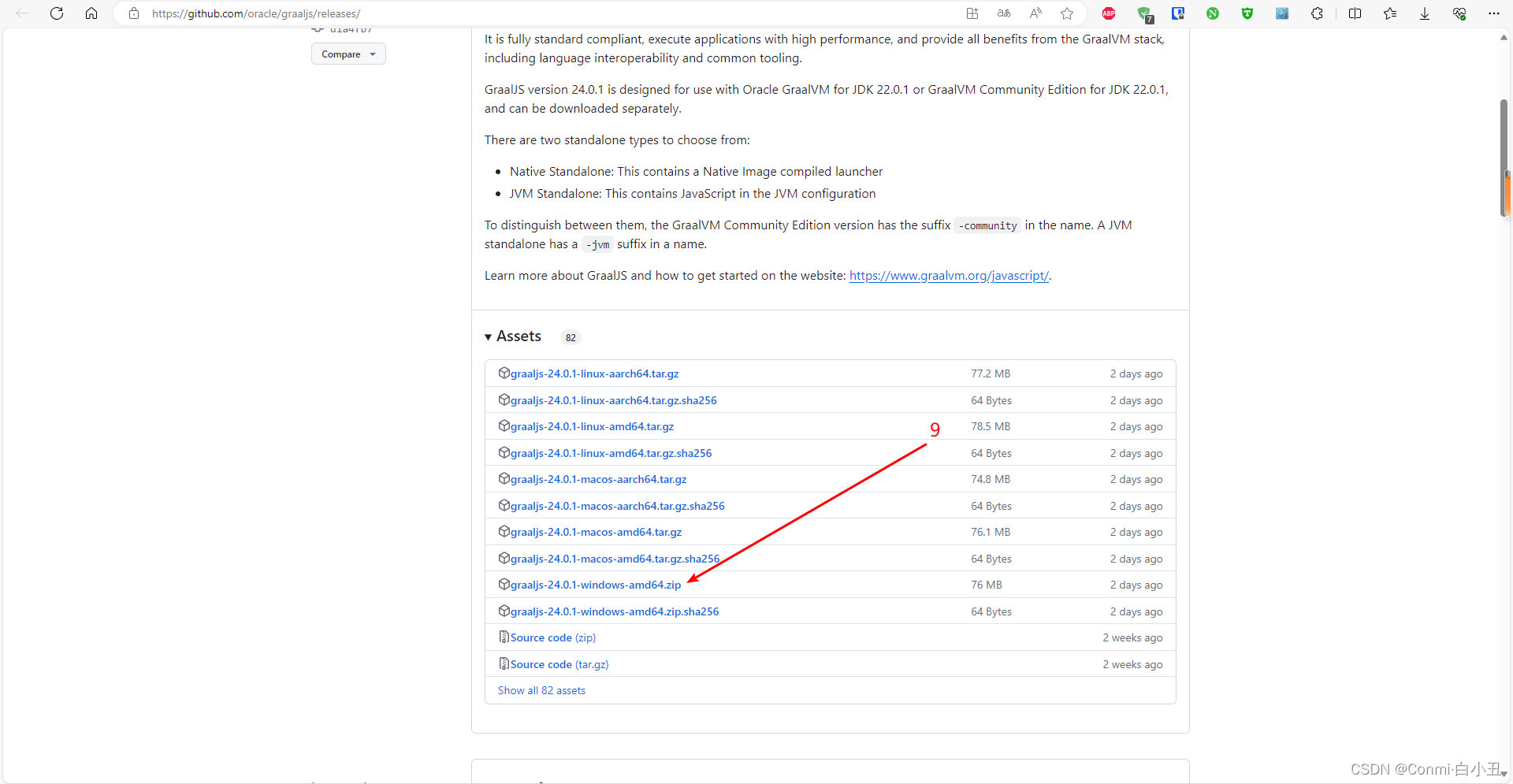Download graaljs-24.0.1-macos-amd64.tar.gz.sha256
1513x784 pixels.
615,559
